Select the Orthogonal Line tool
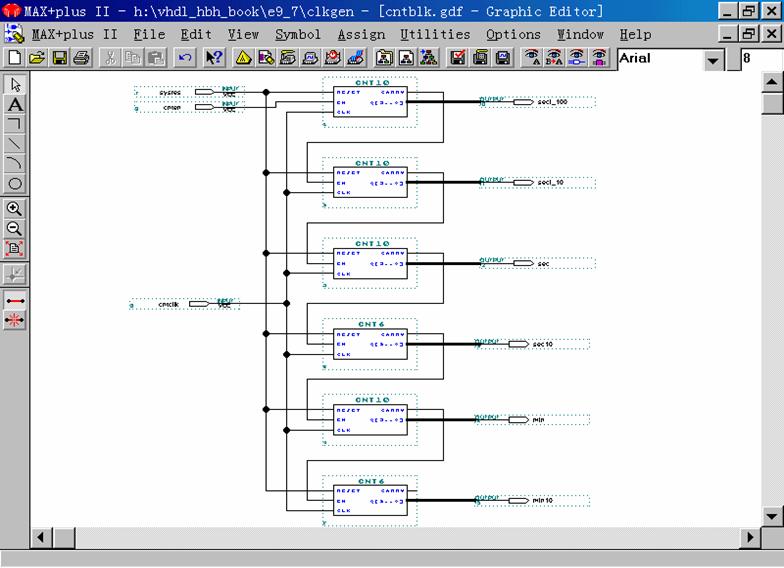The height and width of the screenshot is (568, 784). click(x=15, y=124)
